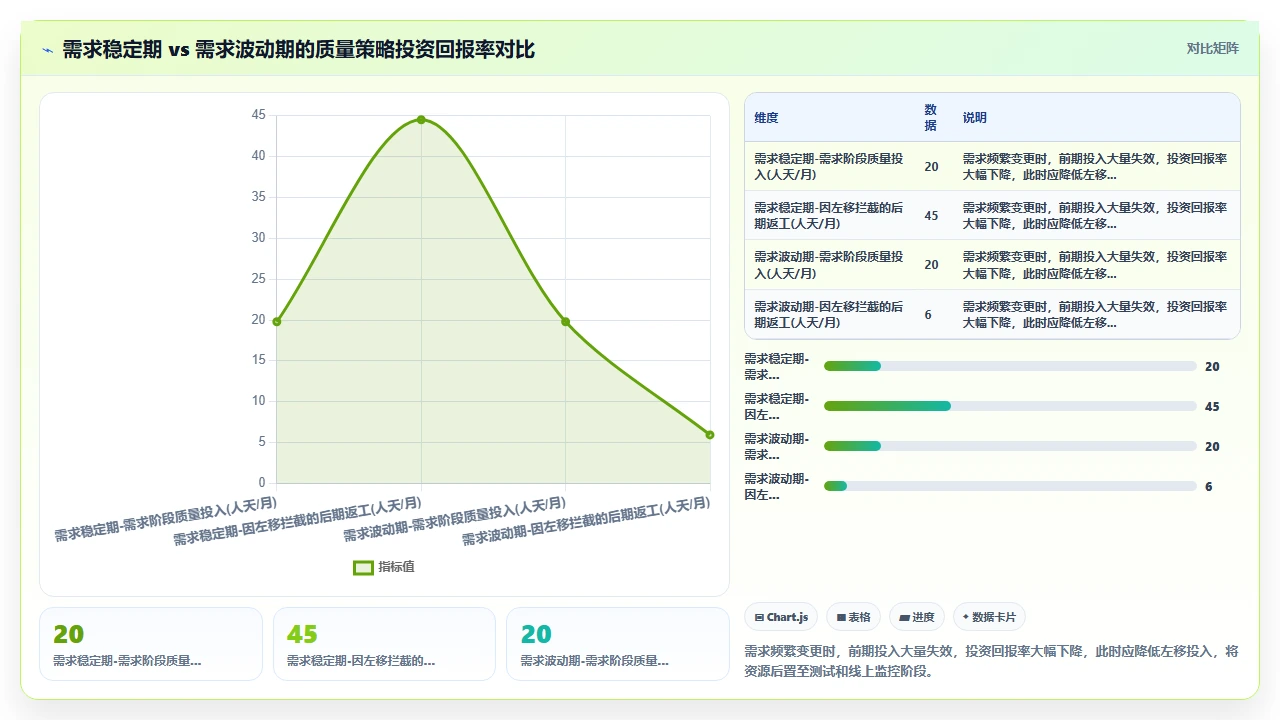Click the Chart.js tag icon
Viewport: 1280px width, 720px height.
point(759,618)
